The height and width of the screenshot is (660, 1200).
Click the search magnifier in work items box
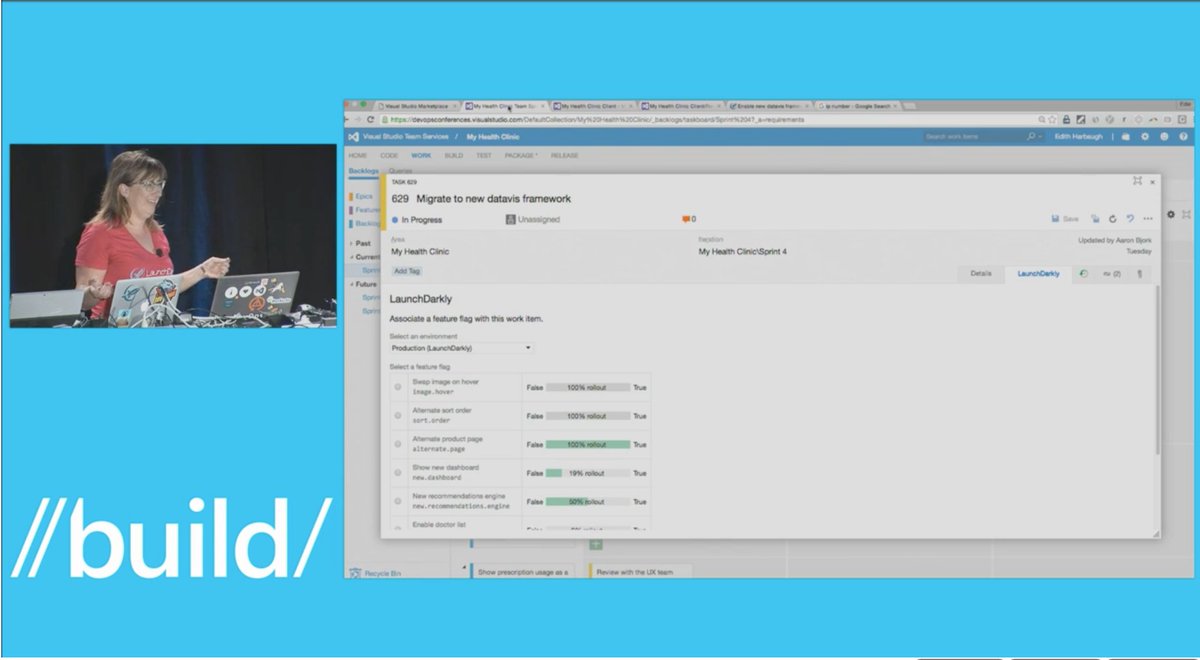(x=1032, y=136)
